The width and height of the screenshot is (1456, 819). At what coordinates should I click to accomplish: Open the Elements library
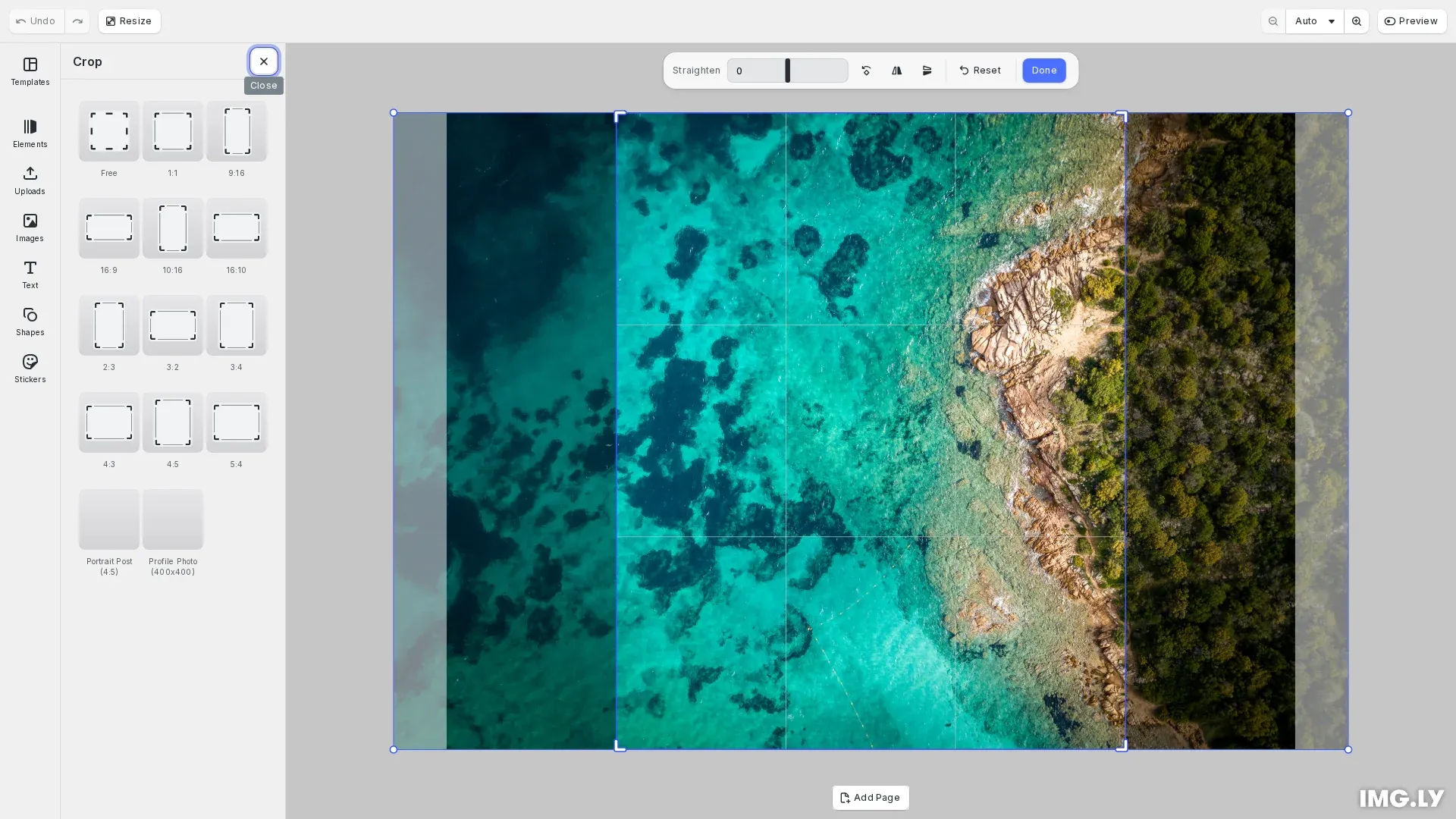pos(30,133)
